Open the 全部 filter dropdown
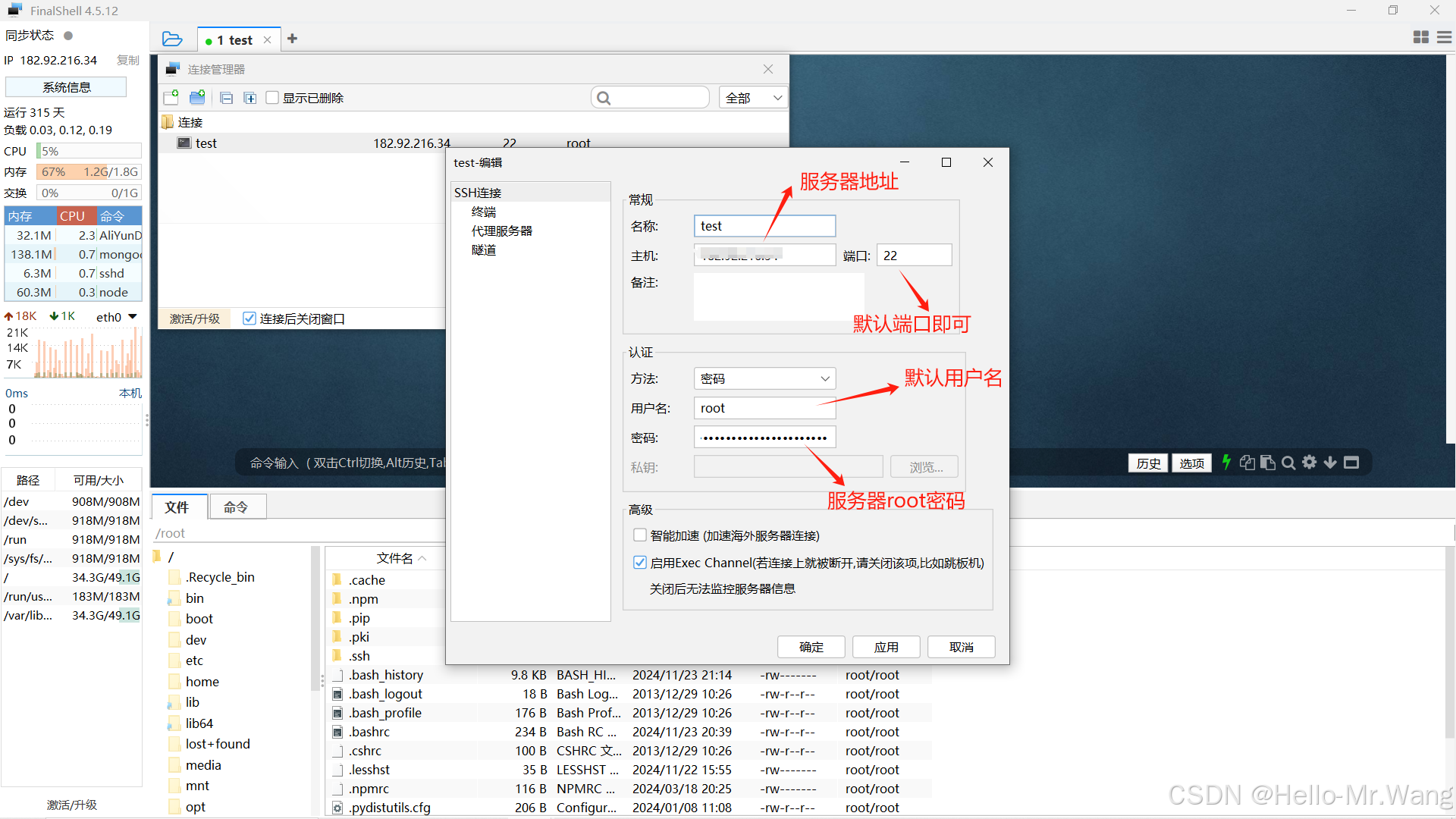Viewport: 1456px width, 819px height. (x=753, y=98)
